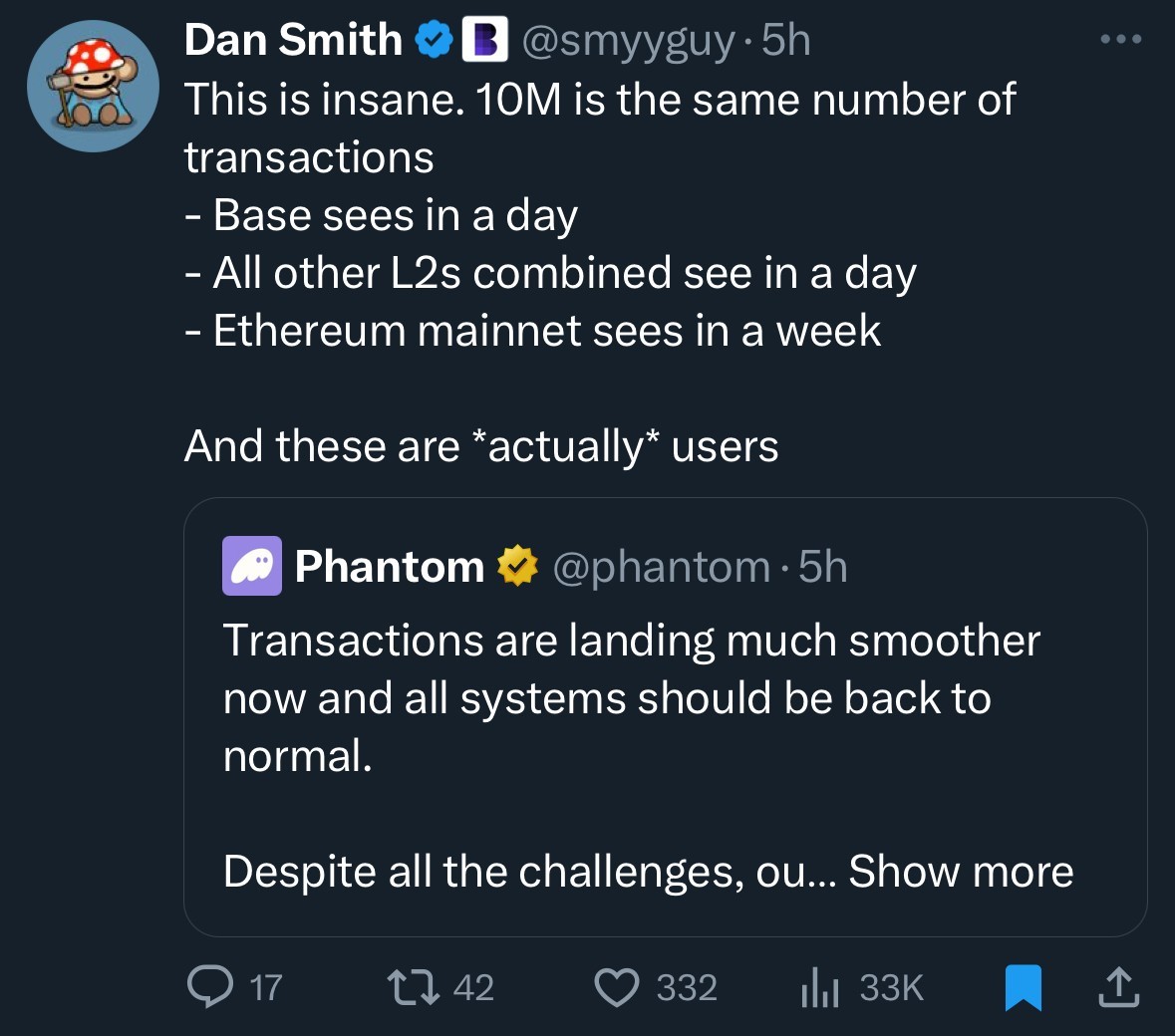The width and height of the screenshot is (1175, 1036).
Task: View tweet analytics bar chart icon
Action: [x=819, y=987]
